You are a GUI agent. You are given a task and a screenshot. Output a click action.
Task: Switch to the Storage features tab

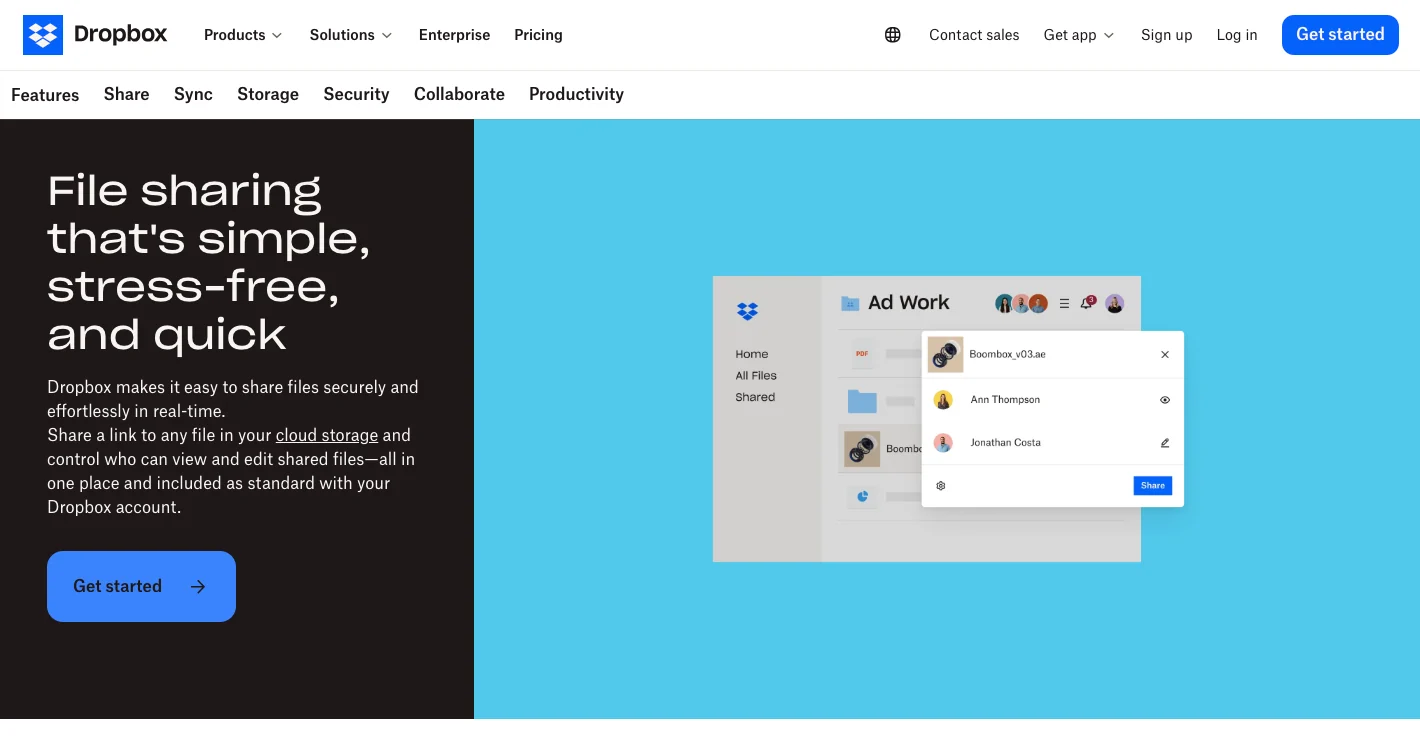click(x=268, y=94)
